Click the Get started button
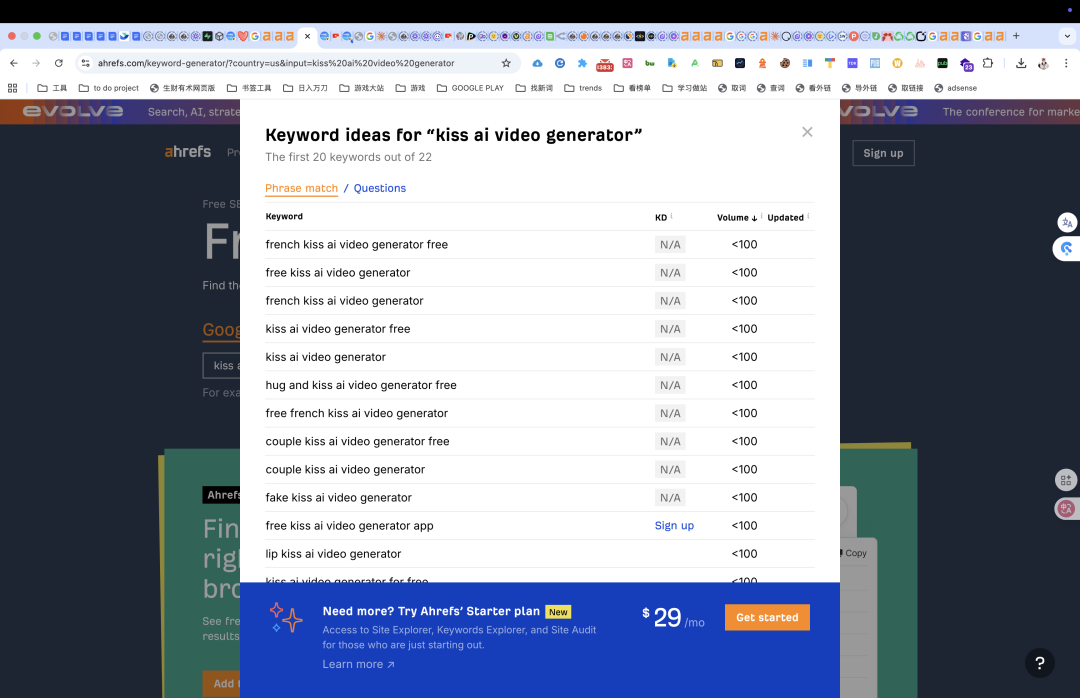Viewport: 1080px width, 698px height. coord(767,617)
